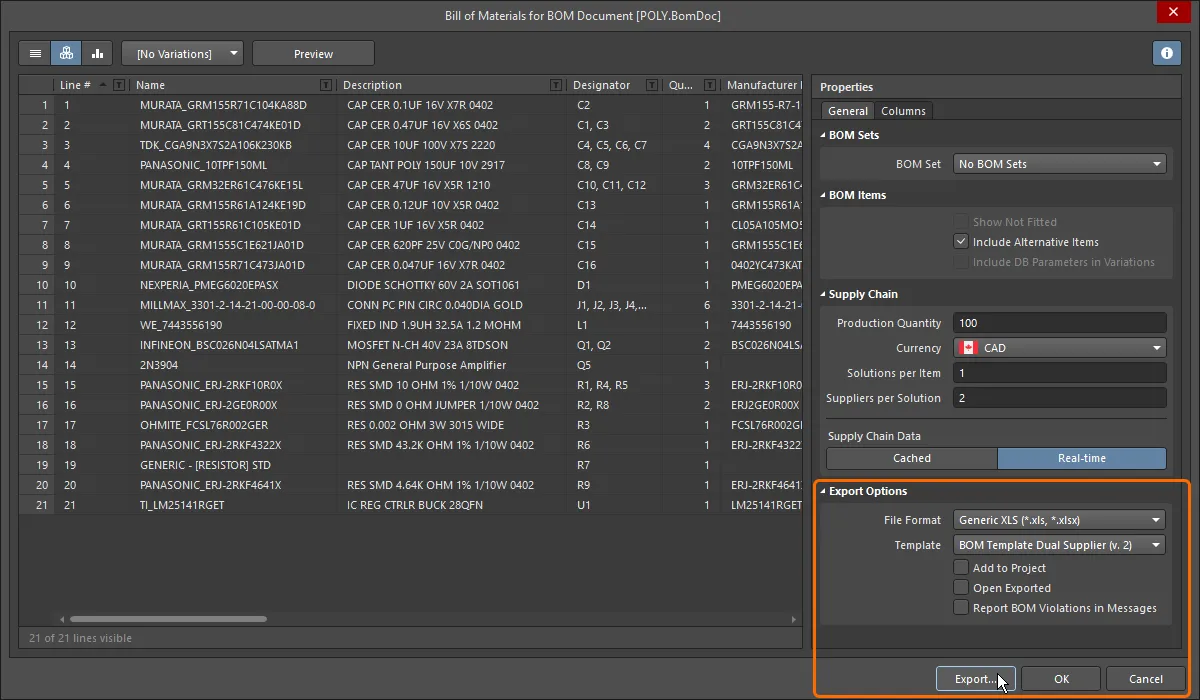Toggle Include DB Parameters in Variations

(x=961, y=262)
